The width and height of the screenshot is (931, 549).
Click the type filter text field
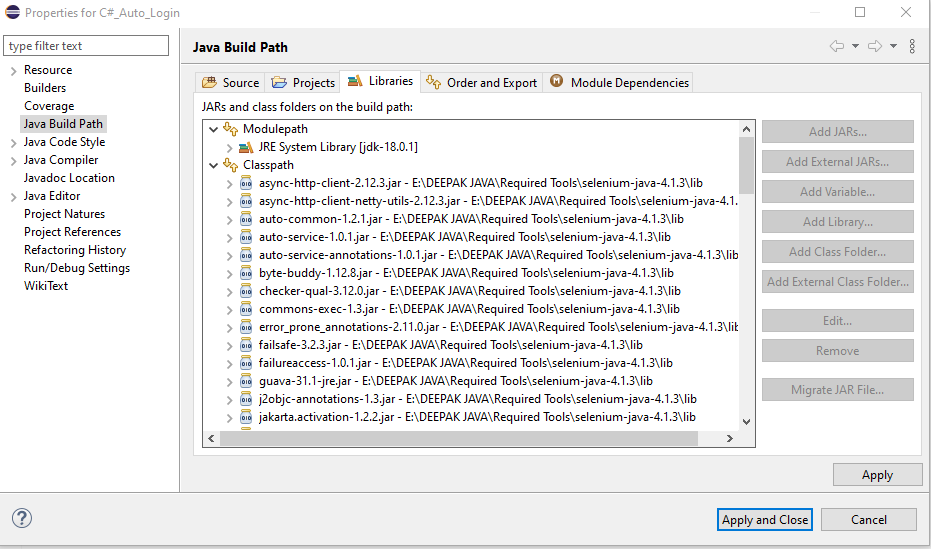click(86, 46)
